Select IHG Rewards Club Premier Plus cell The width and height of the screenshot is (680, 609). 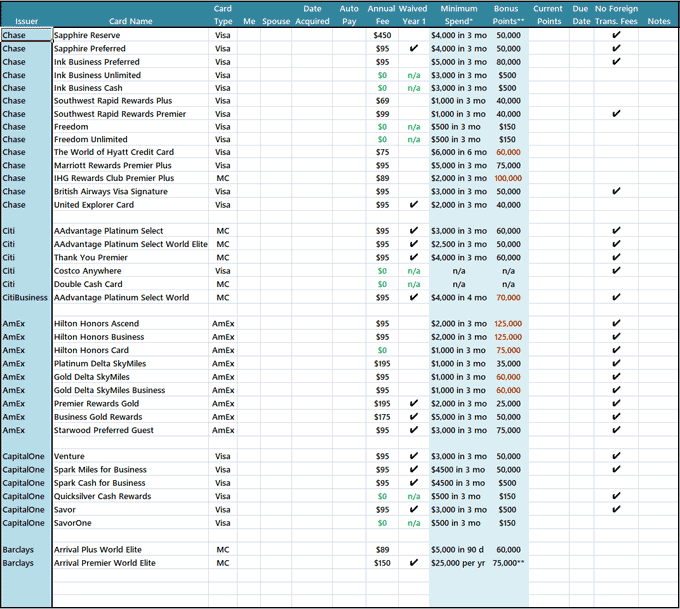click(130, 178)
